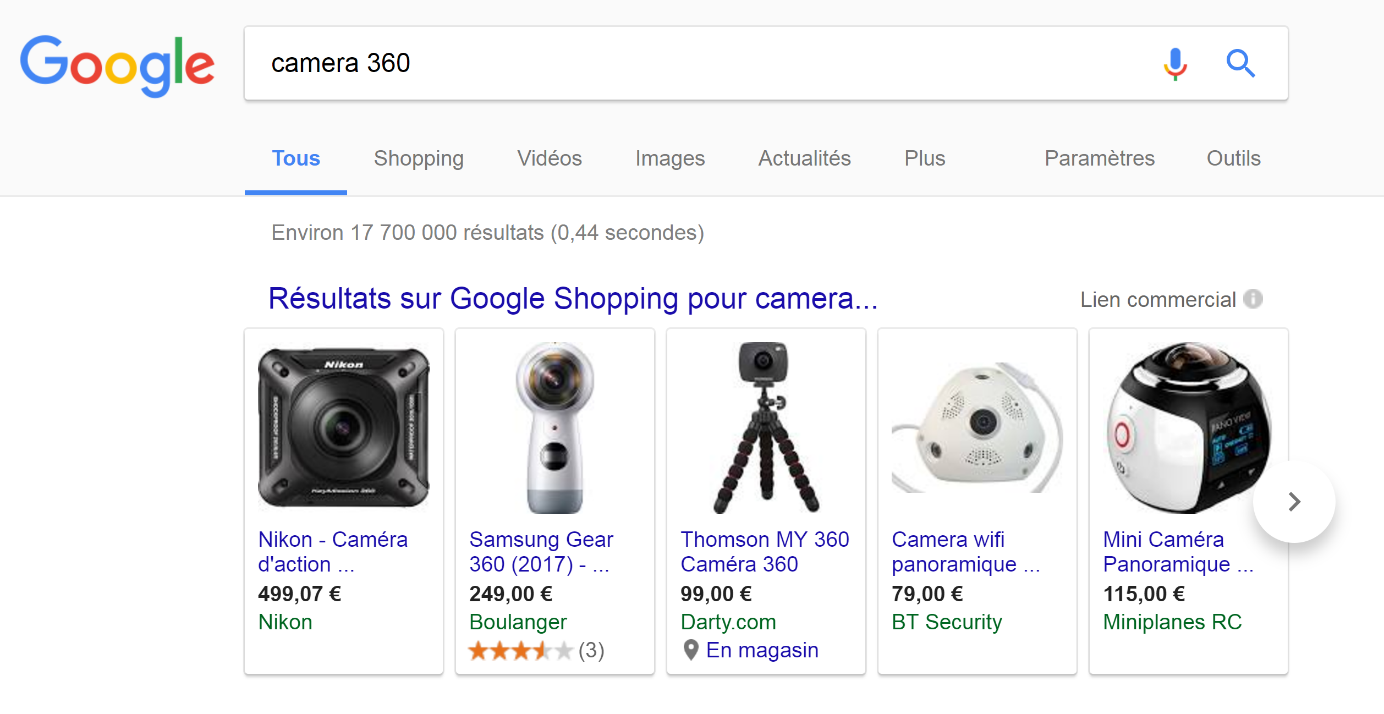Show next shopping results with arrow
The image size is (1384, 714).
click(x=1294, y=502)
